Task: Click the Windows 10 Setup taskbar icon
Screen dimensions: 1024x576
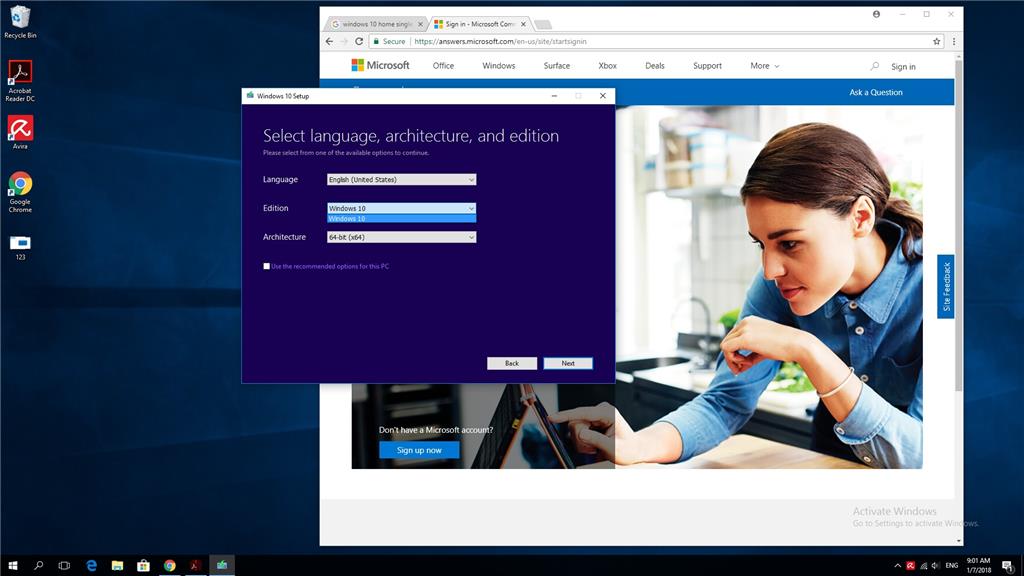Action: pos(222,565)
